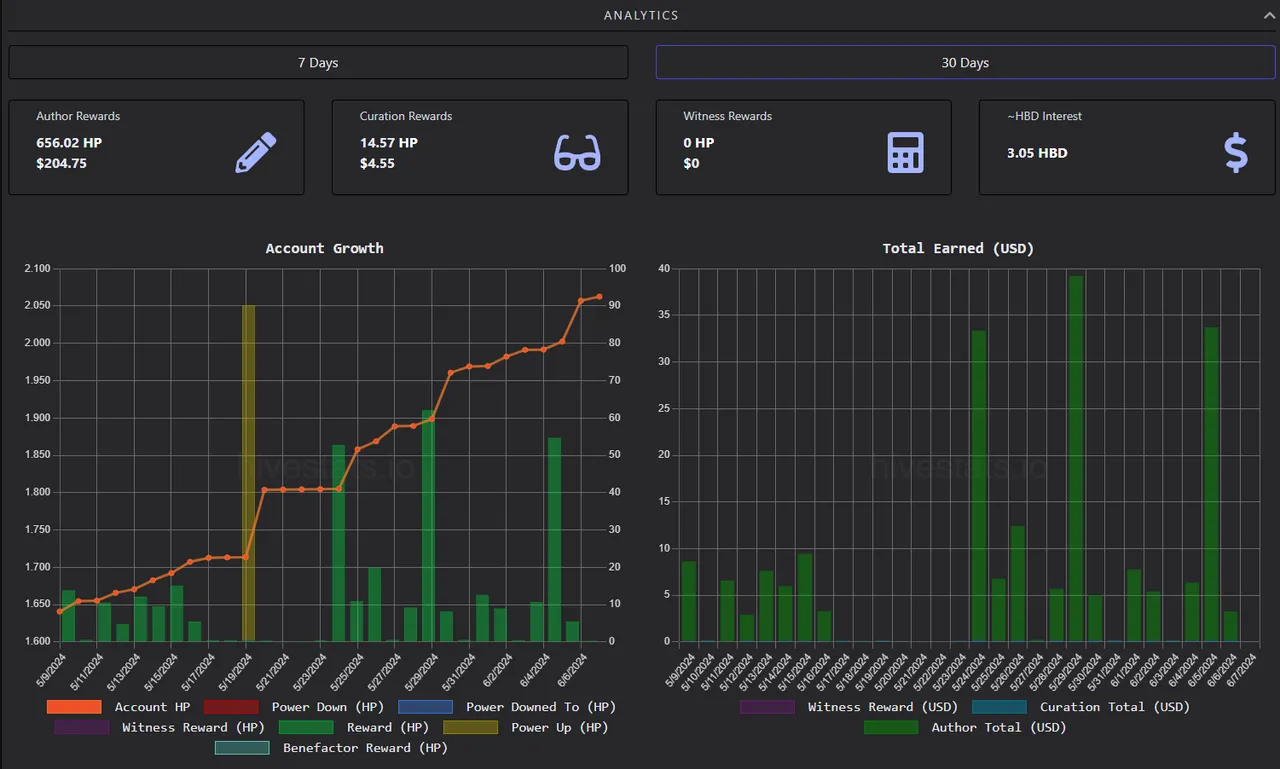Click the Witness Rewards calculator icon
The image size is (1280, 769).
(x=906, y=153)
